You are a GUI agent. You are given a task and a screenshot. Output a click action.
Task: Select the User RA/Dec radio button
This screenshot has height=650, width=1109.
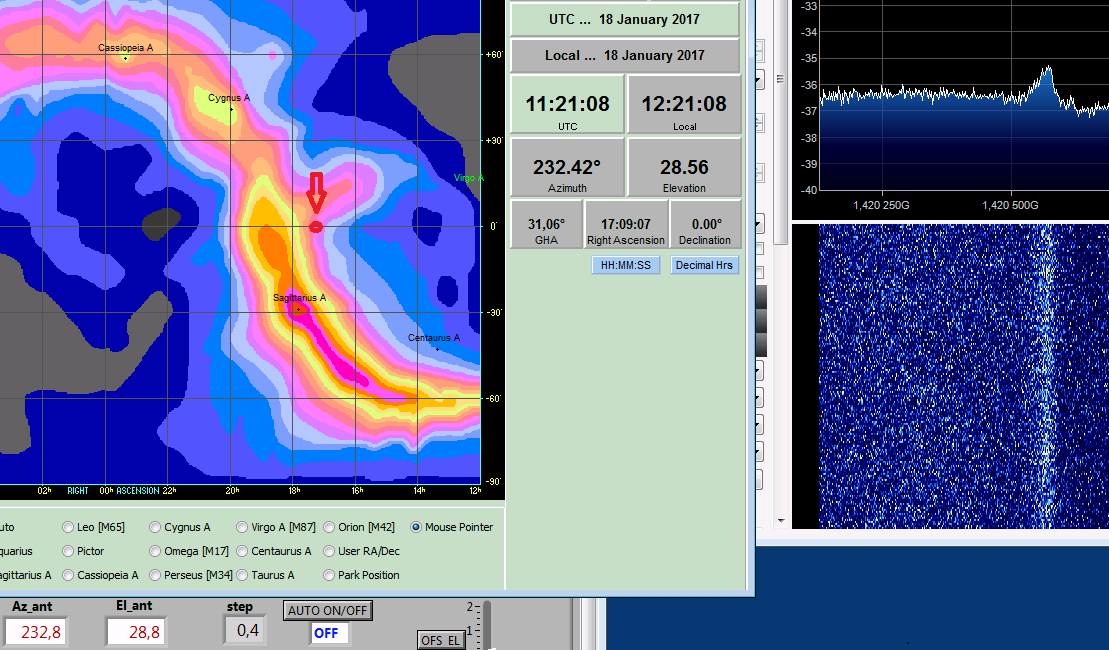click(330, 551)
